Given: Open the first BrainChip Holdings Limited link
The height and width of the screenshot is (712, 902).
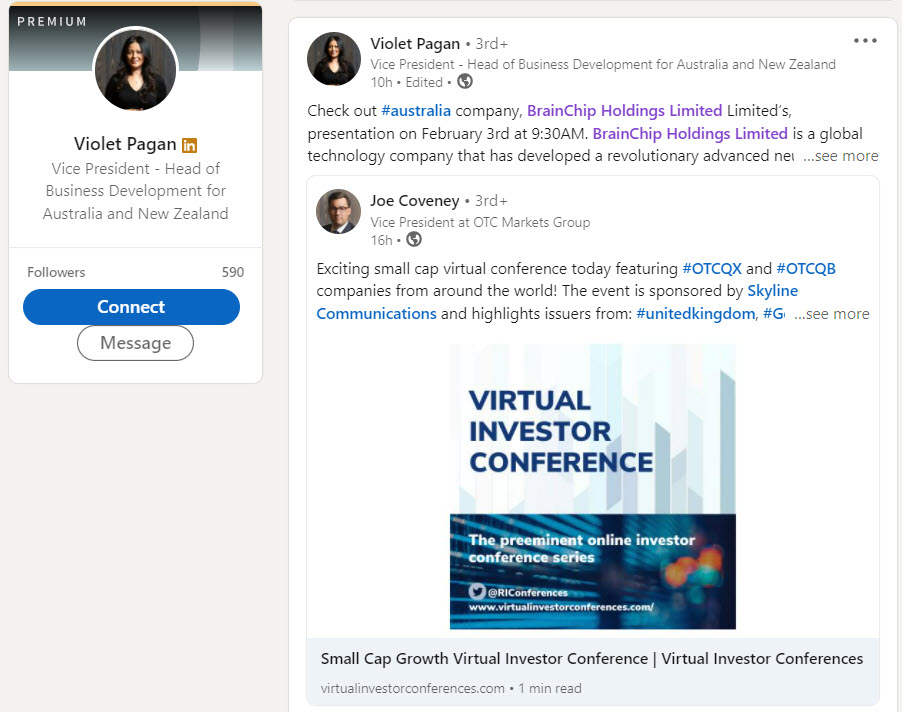Looking at the screenshot, I should [x=624, y=110].
